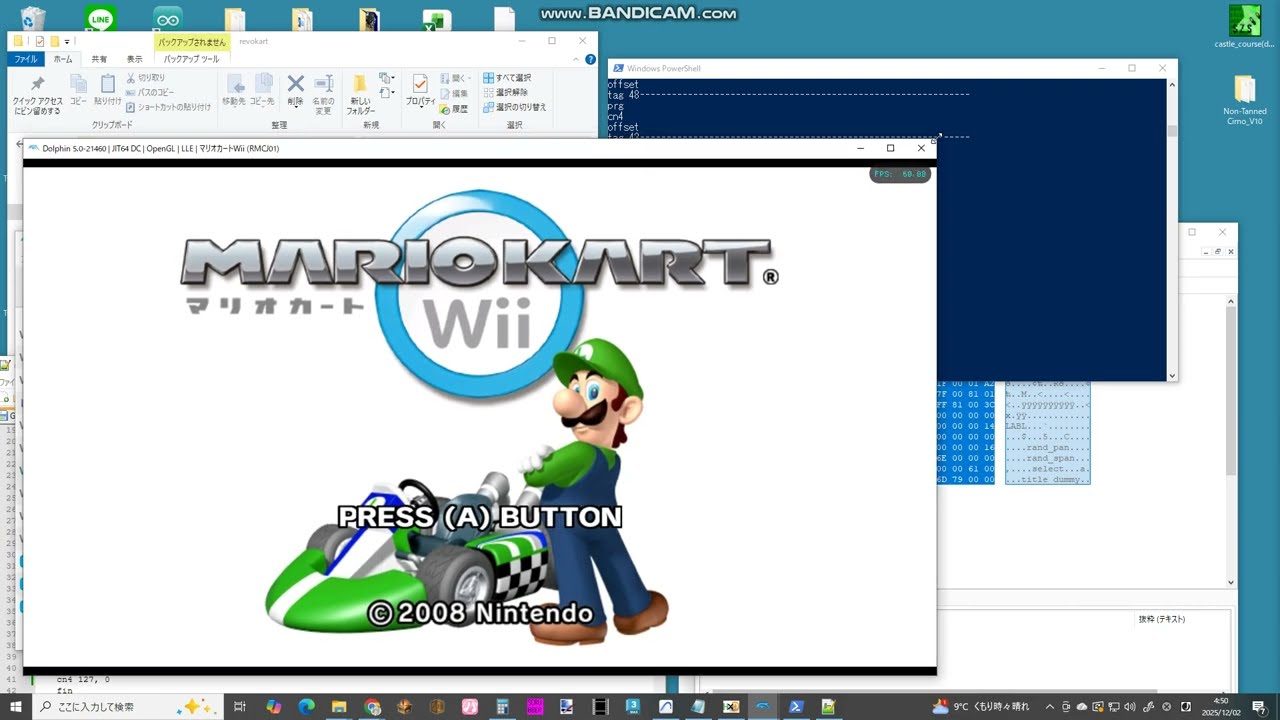Click the Edit icon in Open group
1280x720 pixels.
click(454, 93)
